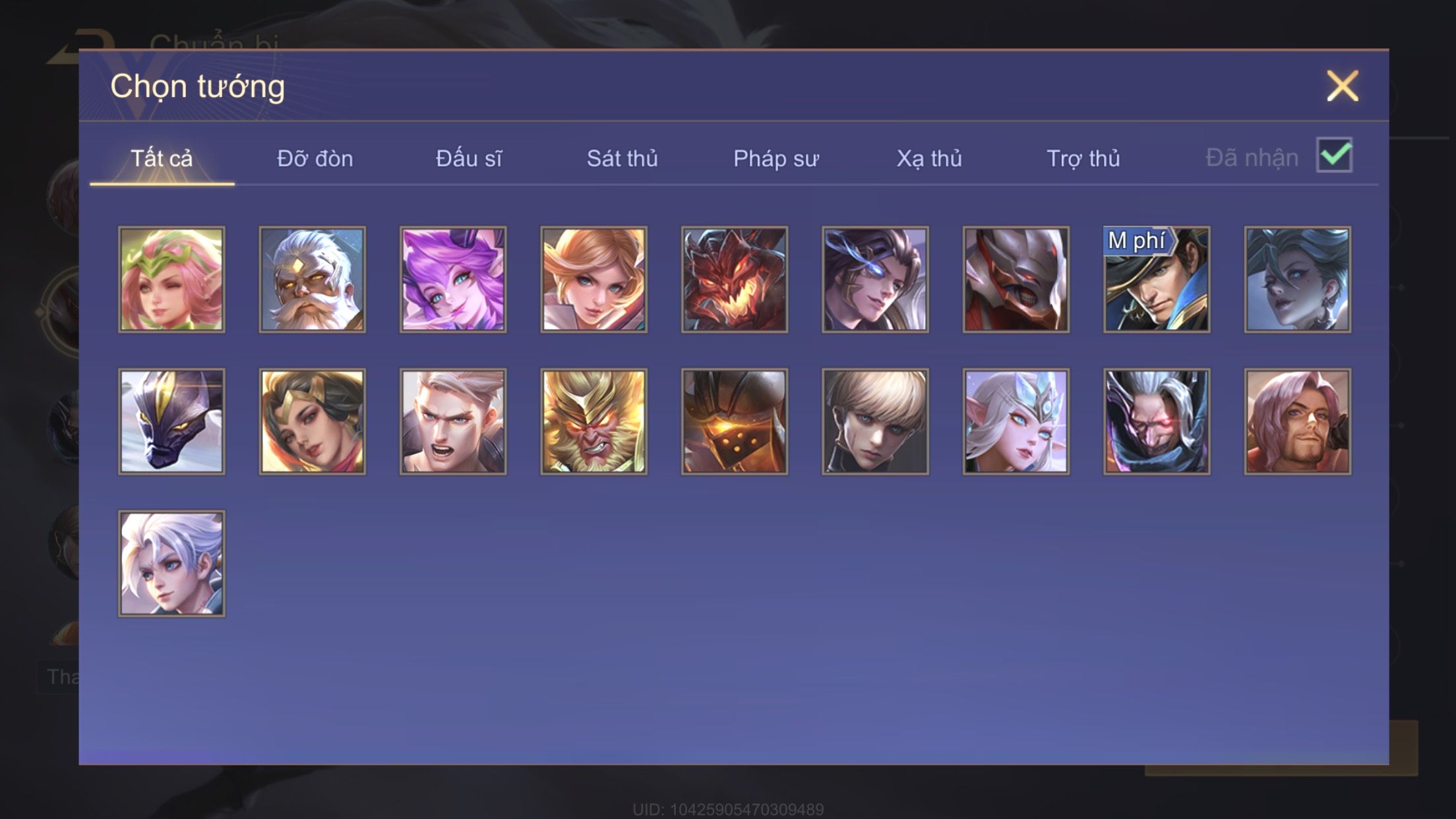
Task: Open the 'Xạ thủ' tab
Action: (x=929, y=159)
